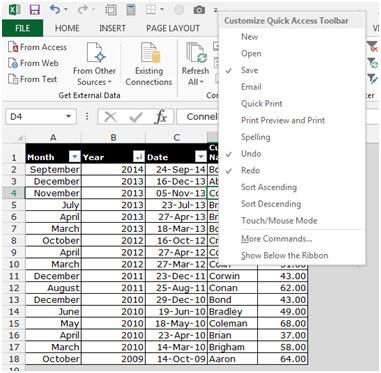Enable Print Preview and Print option
Image resolution: width=381 pixels, height=373 pixels.
tap(283, 120)
